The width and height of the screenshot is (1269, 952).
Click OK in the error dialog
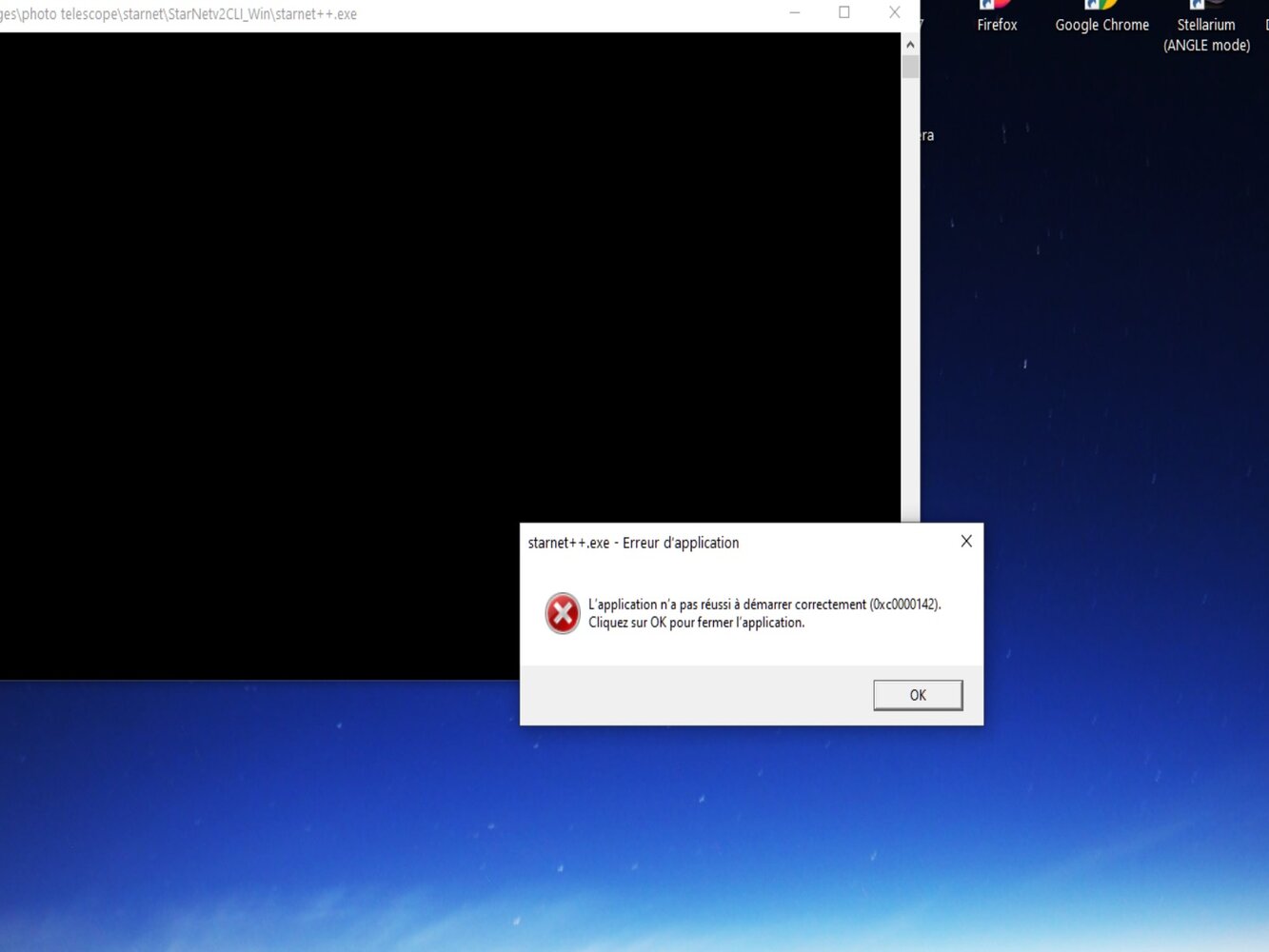918,695
